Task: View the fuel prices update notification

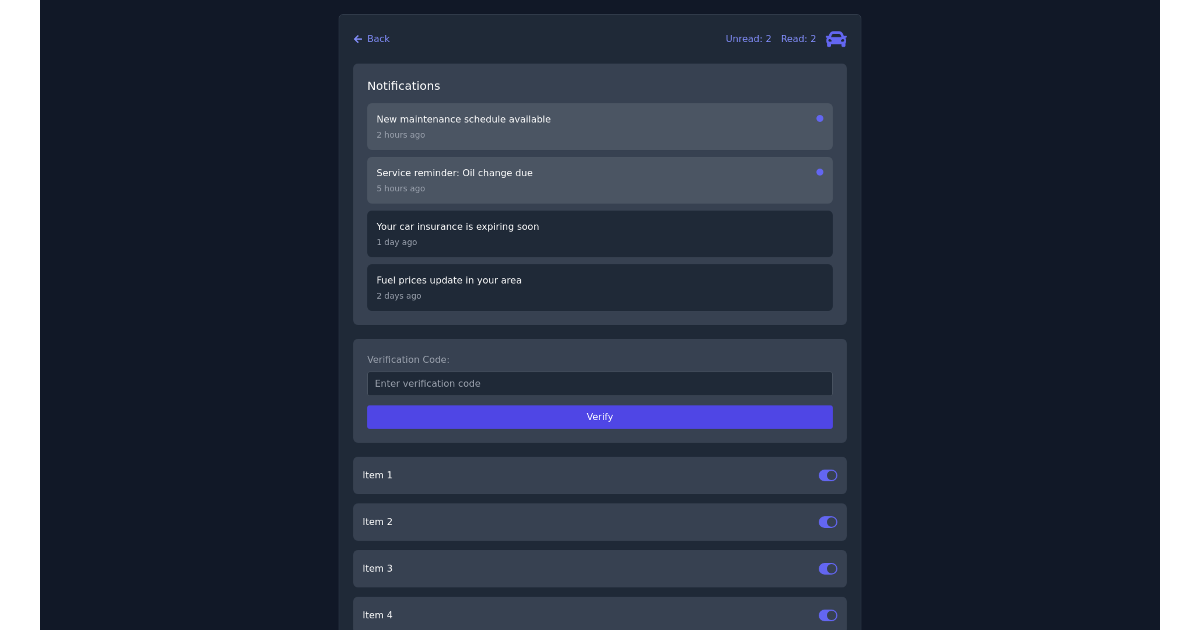Action: [600, 287]
